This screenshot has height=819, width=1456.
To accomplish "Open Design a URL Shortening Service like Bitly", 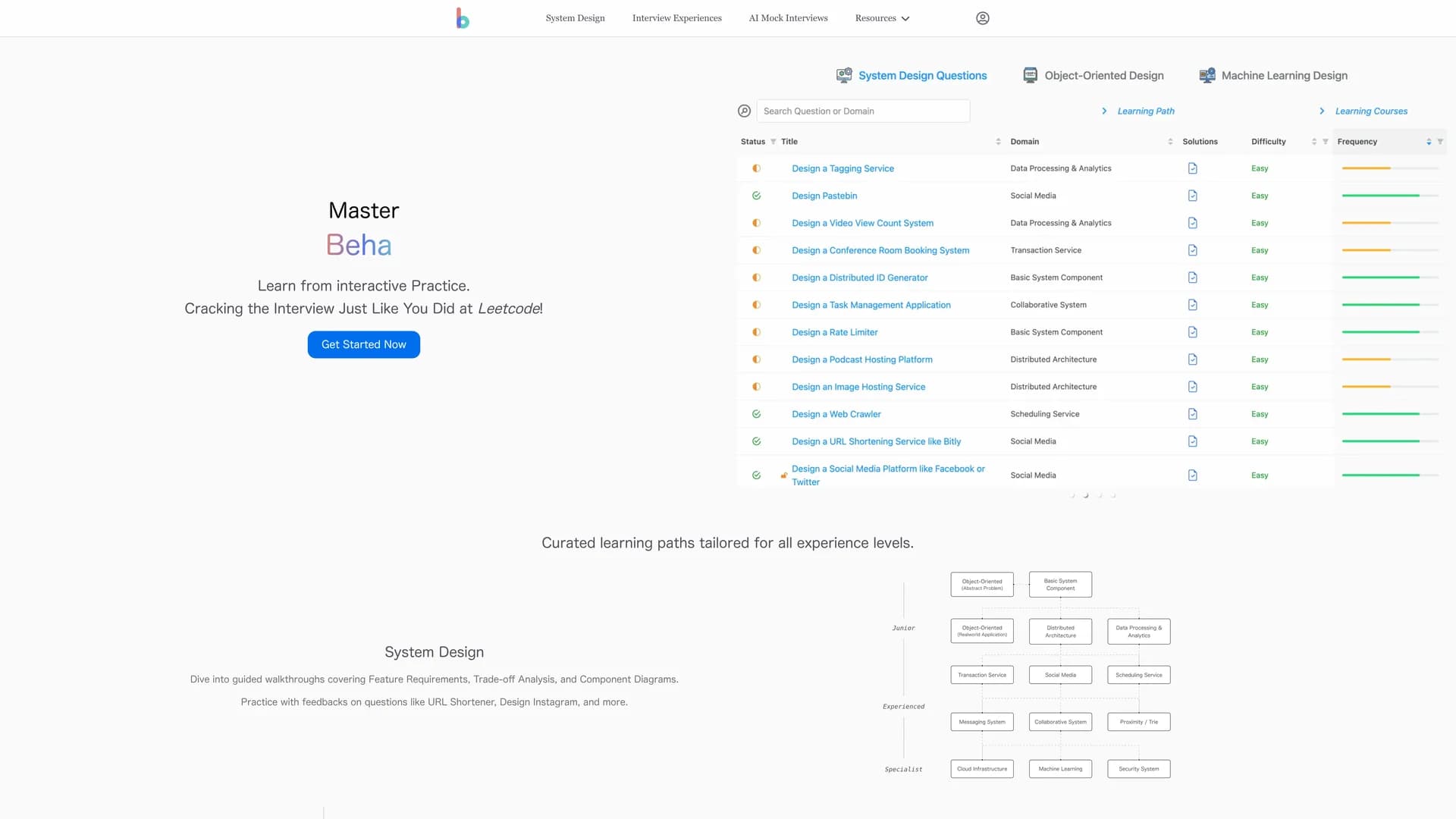I will 876,441.
